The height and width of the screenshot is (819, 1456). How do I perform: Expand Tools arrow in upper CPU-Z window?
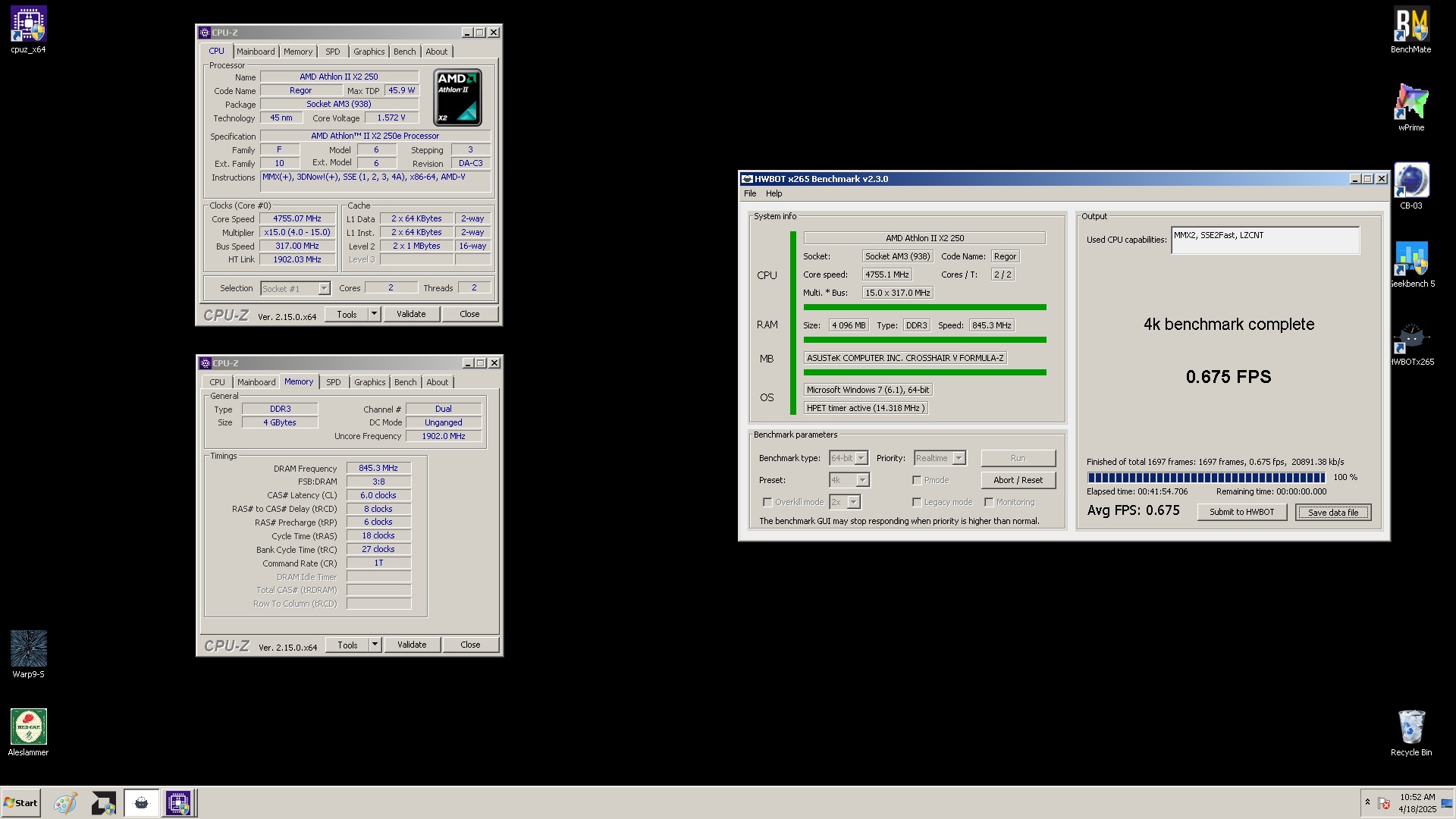click(374, 314)
